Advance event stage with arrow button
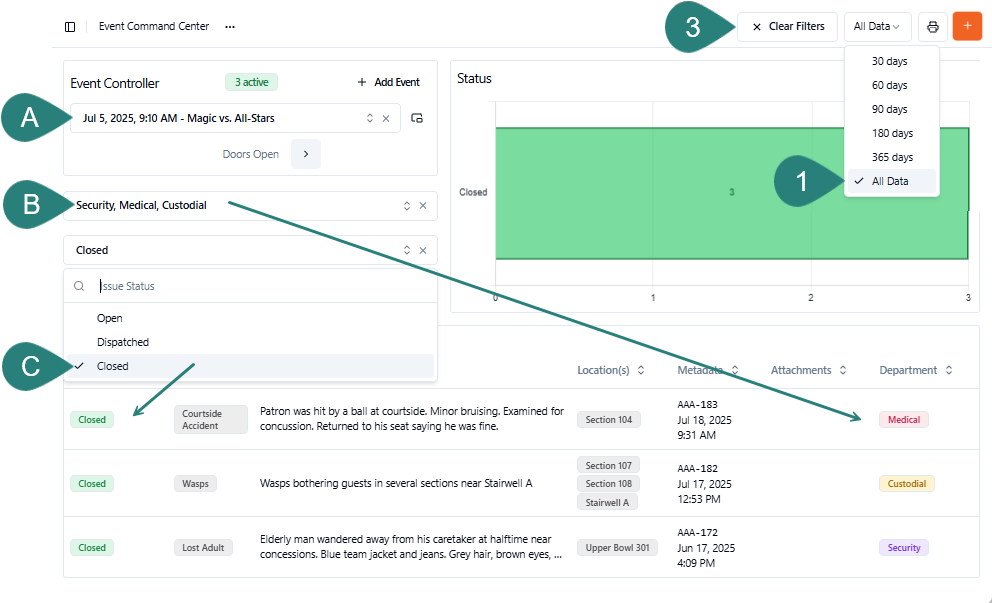The height and width of the screenshot is (603, 992). [x=306, y=154]
